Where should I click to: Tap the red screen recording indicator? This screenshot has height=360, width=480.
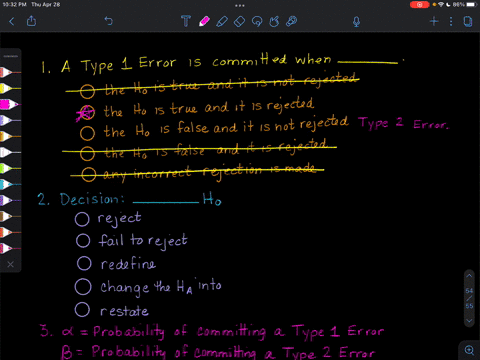pyautogui.click(x=419, y=5)
